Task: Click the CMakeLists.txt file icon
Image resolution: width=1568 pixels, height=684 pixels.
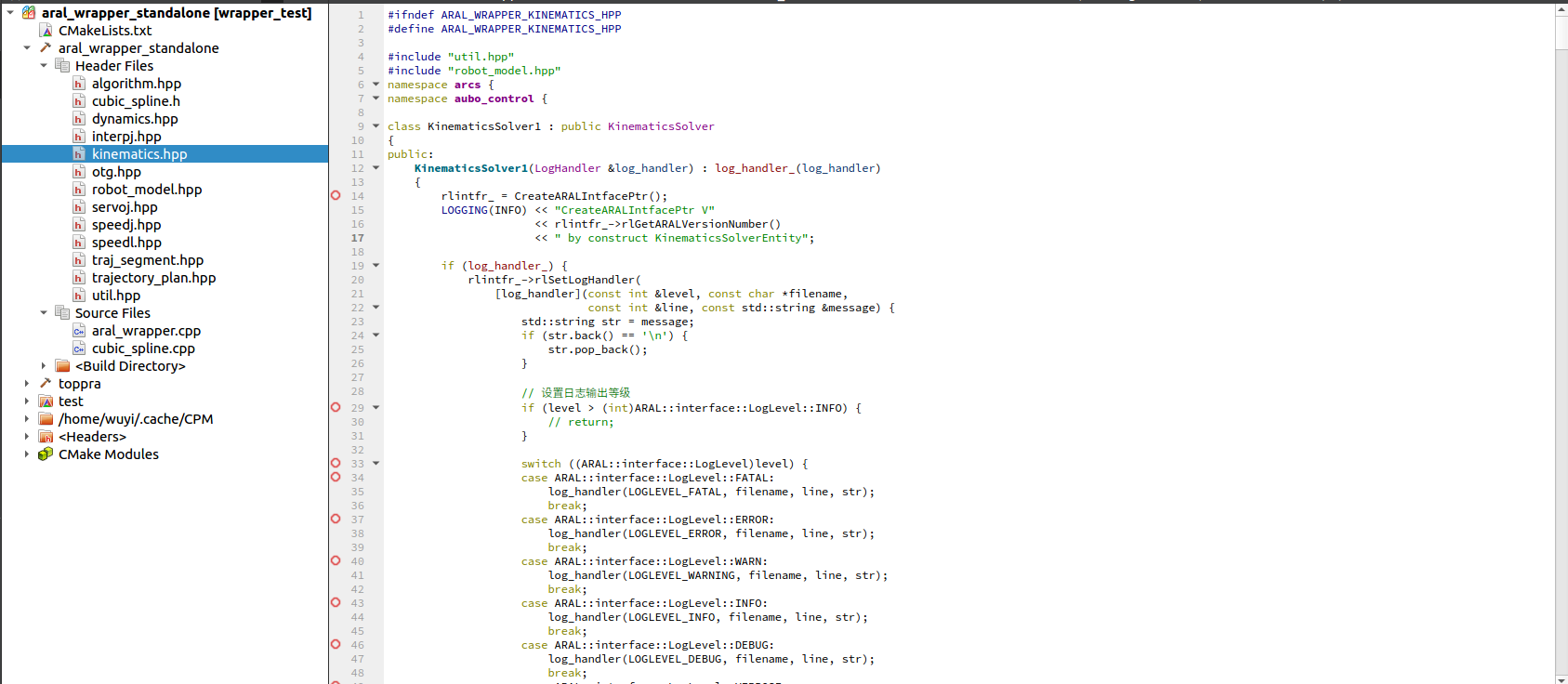Action: (46, 31)
